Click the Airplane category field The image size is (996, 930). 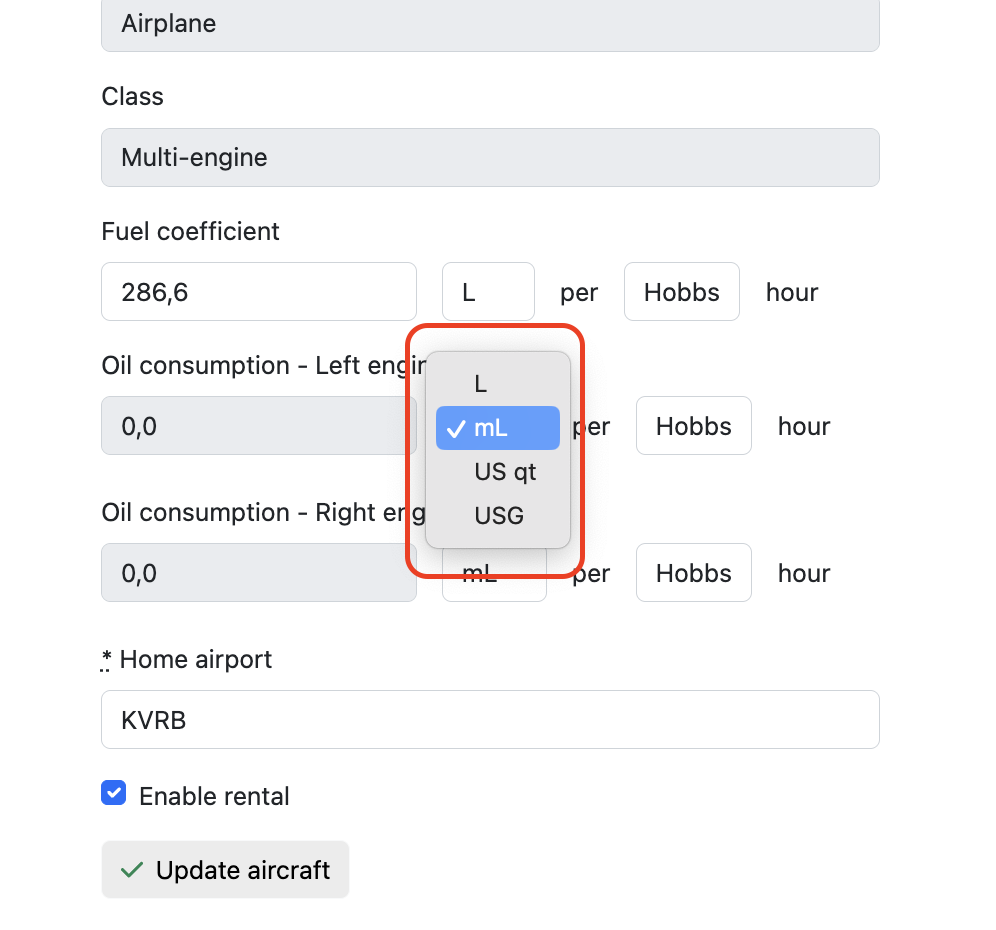(490, 24)
